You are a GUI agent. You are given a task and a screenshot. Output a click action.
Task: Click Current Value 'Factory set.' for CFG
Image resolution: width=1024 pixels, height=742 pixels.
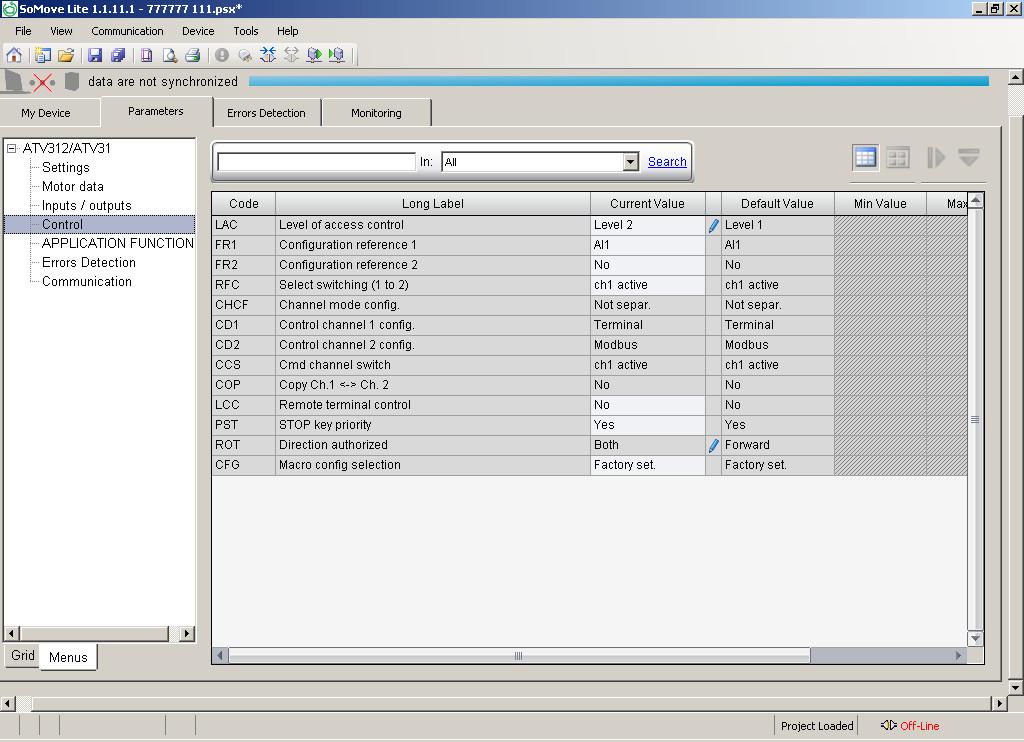tap(647, 466)
